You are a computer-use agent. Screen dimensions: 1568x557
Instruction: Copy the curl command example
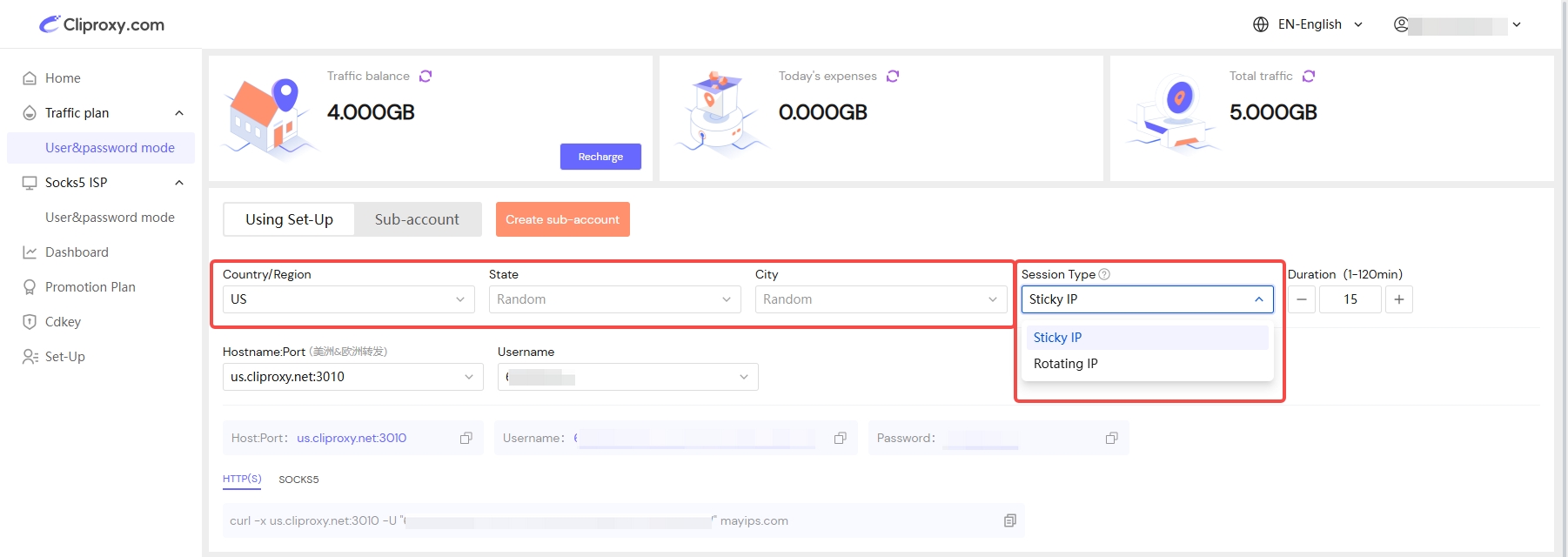1010,520
